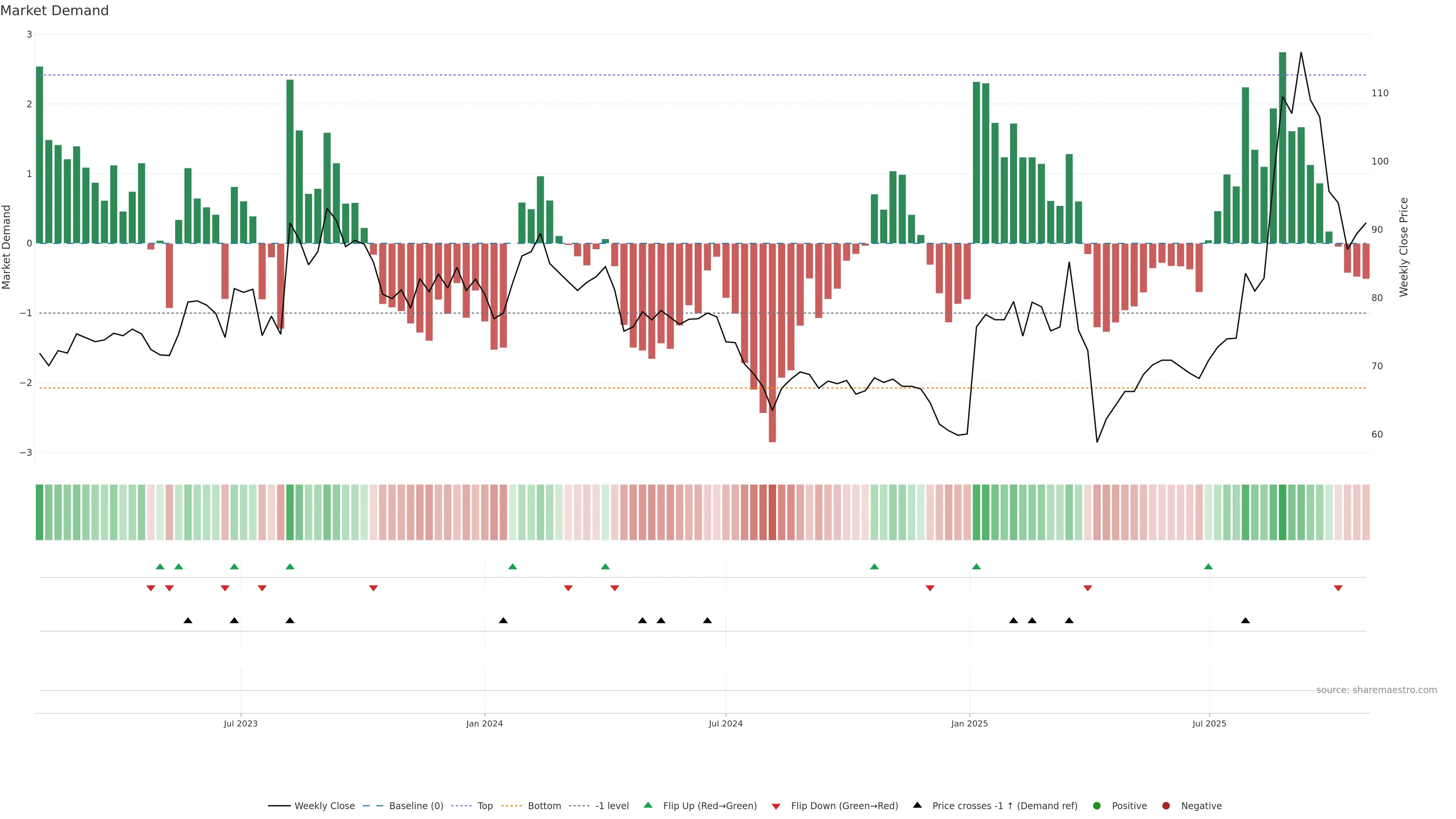Click the black Price crosses -1 triangle legend icon

tap(917, 805)
